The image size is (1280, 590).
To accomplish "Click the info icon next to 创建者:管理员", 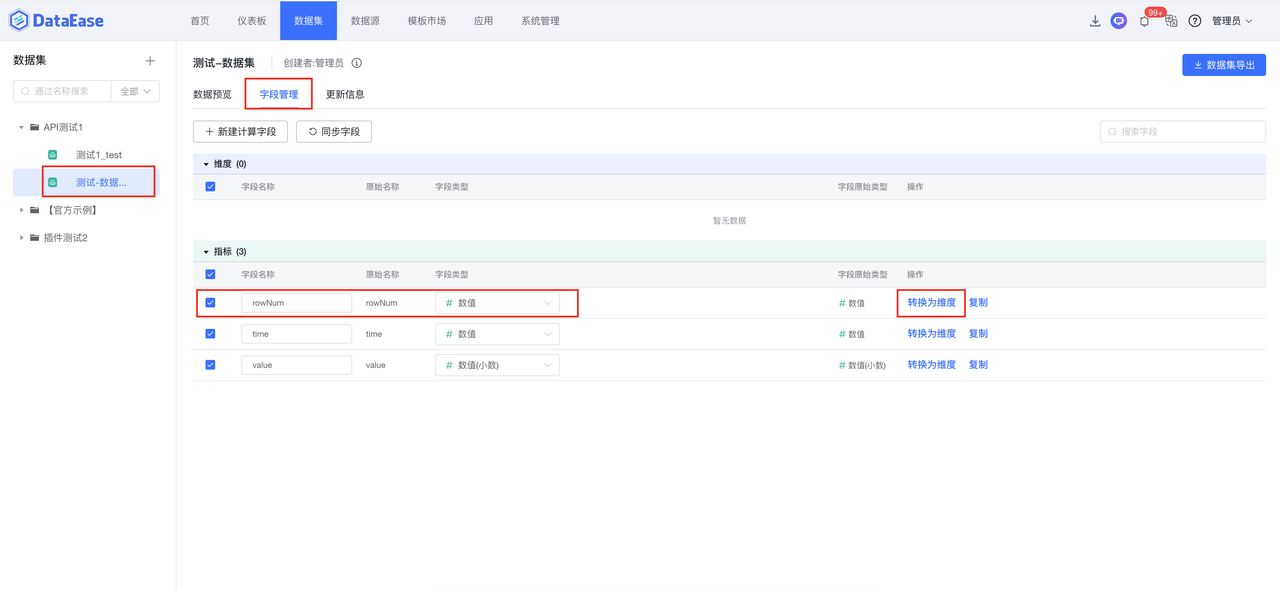I will (x=355, y=61).
